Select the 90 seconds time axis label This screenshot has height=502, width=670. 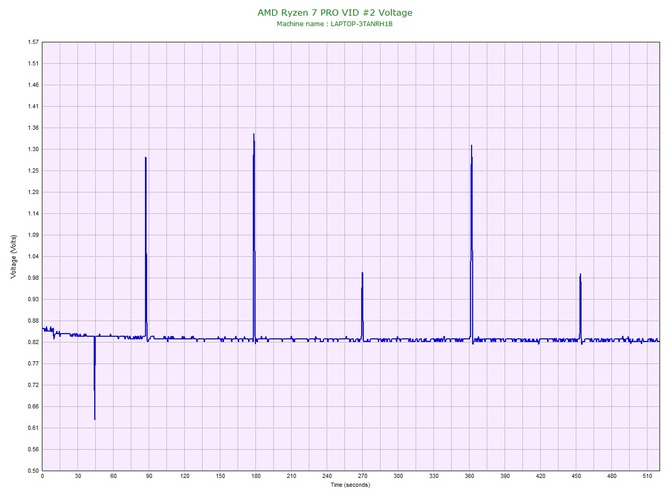149,476
